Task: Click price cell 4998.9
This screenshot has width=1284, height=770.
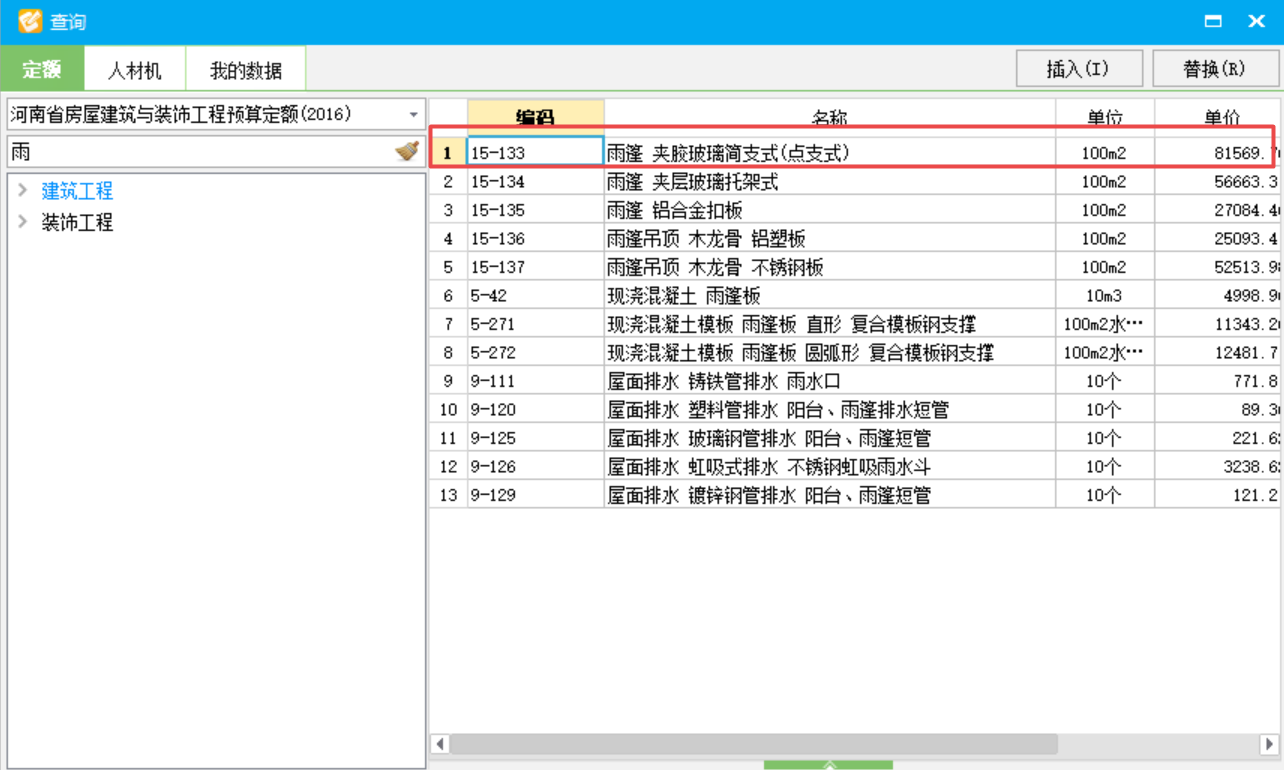Action: pos(1218,296)
